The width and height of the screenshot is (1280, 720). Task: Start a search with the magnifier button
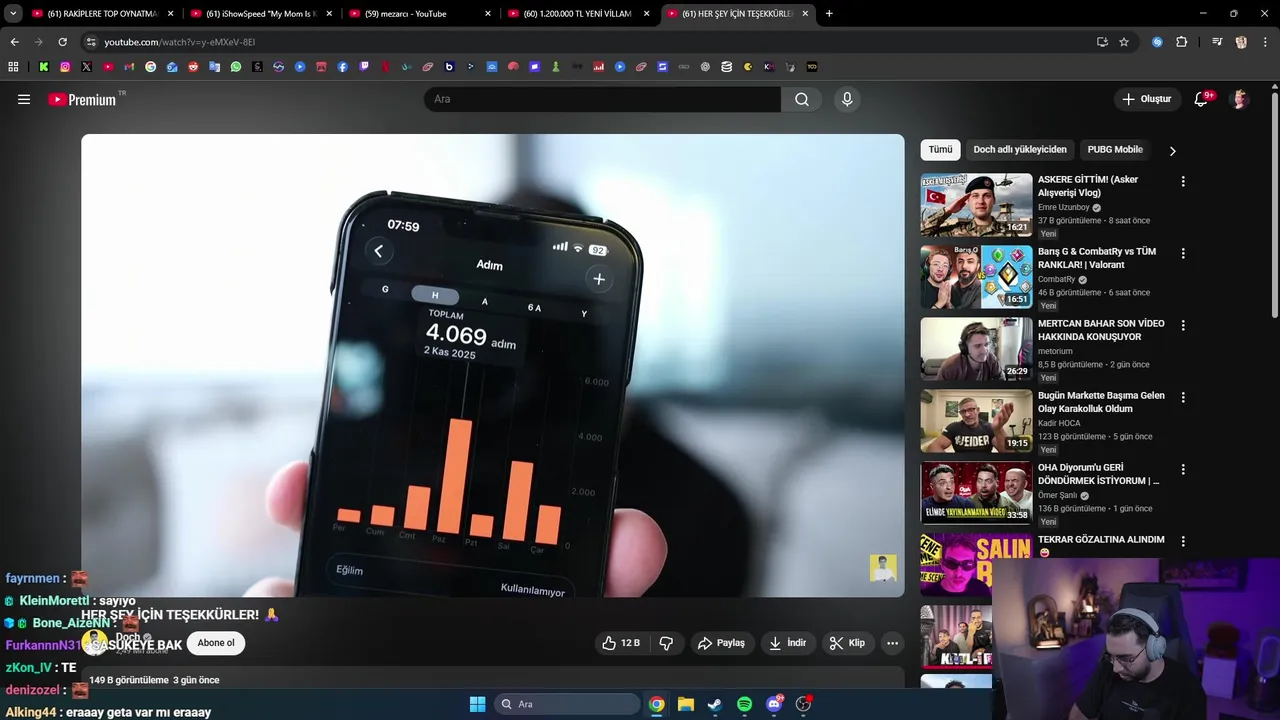[802, 99]
